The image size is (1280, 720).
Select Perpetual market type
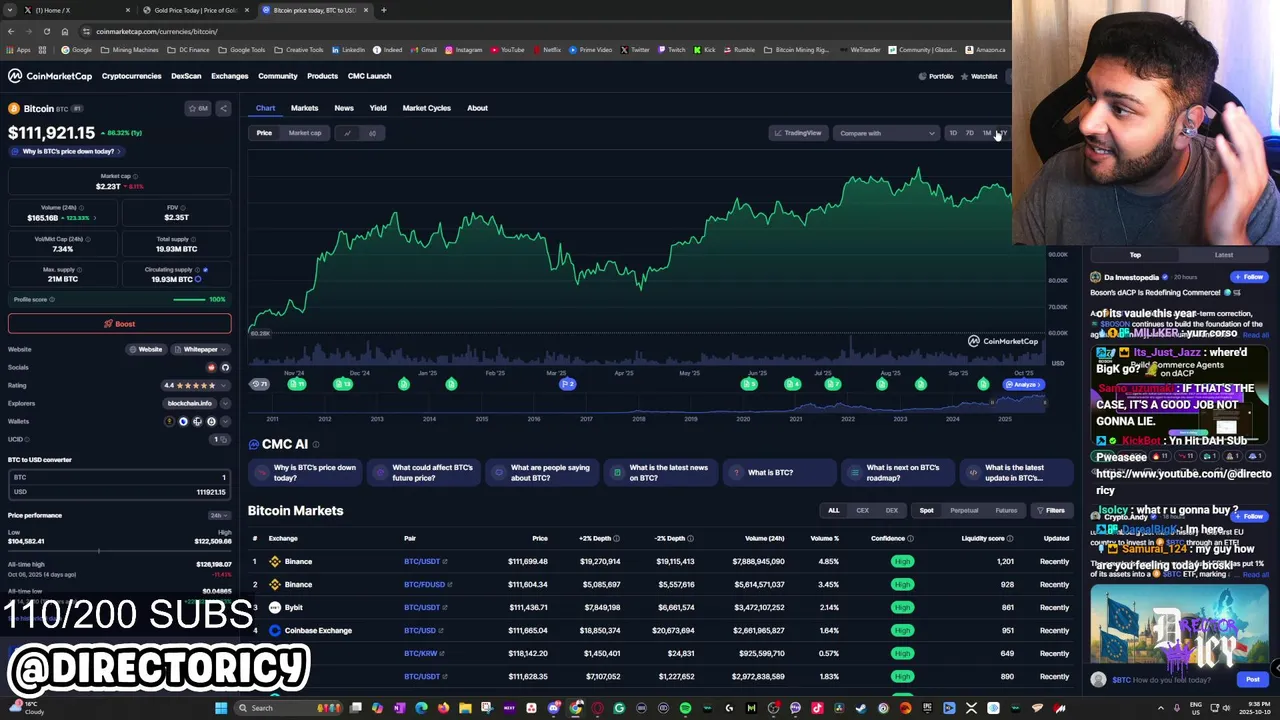tap(964, 511)
